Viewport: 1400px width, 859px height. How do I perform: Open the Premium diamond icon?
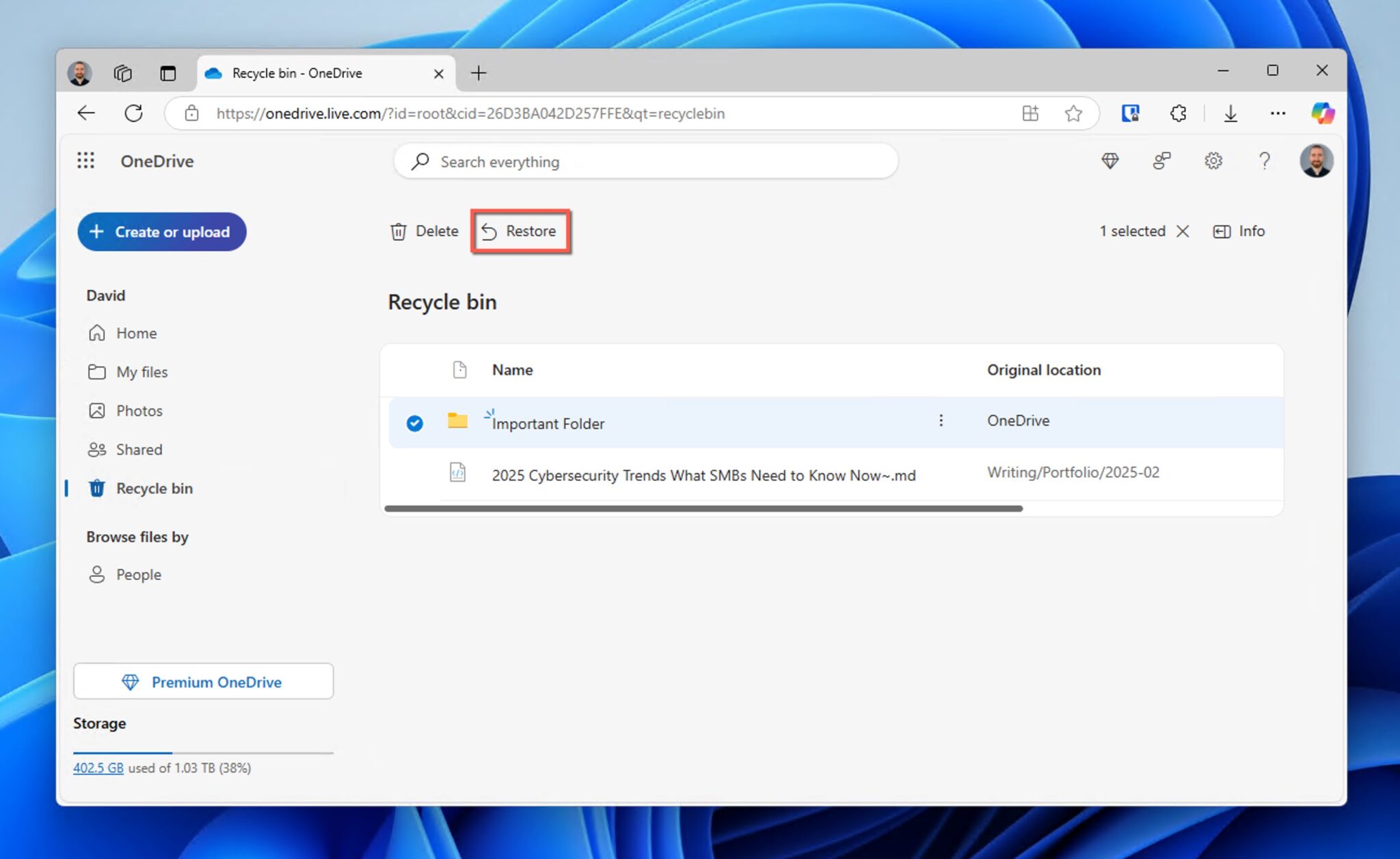tap(1110, 161)
